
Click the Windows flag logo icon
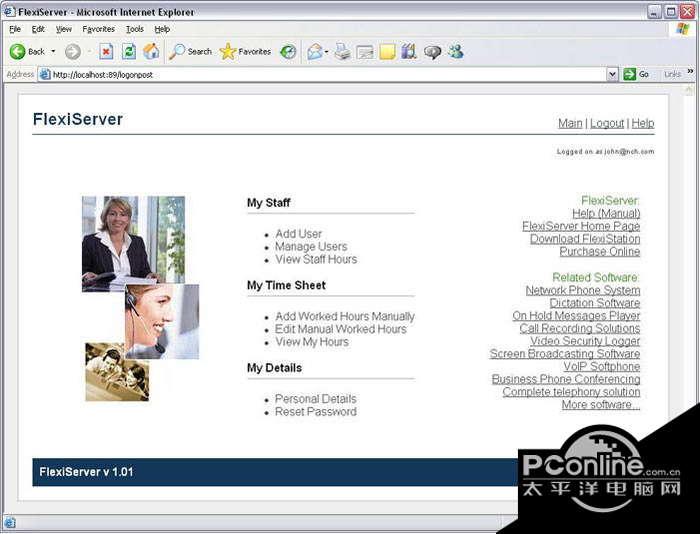[683, 29]
